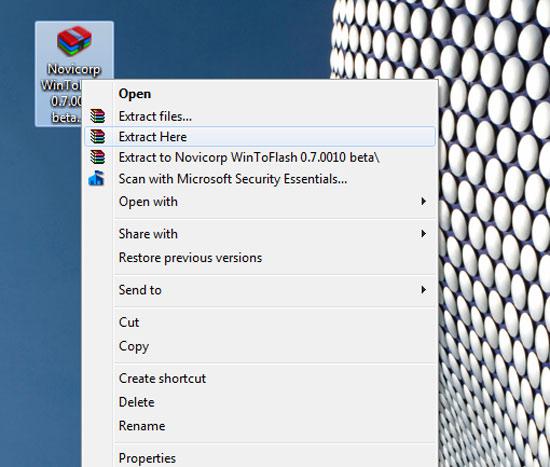Click the Microsoft Security Essentials castle icon

[96, 178]
